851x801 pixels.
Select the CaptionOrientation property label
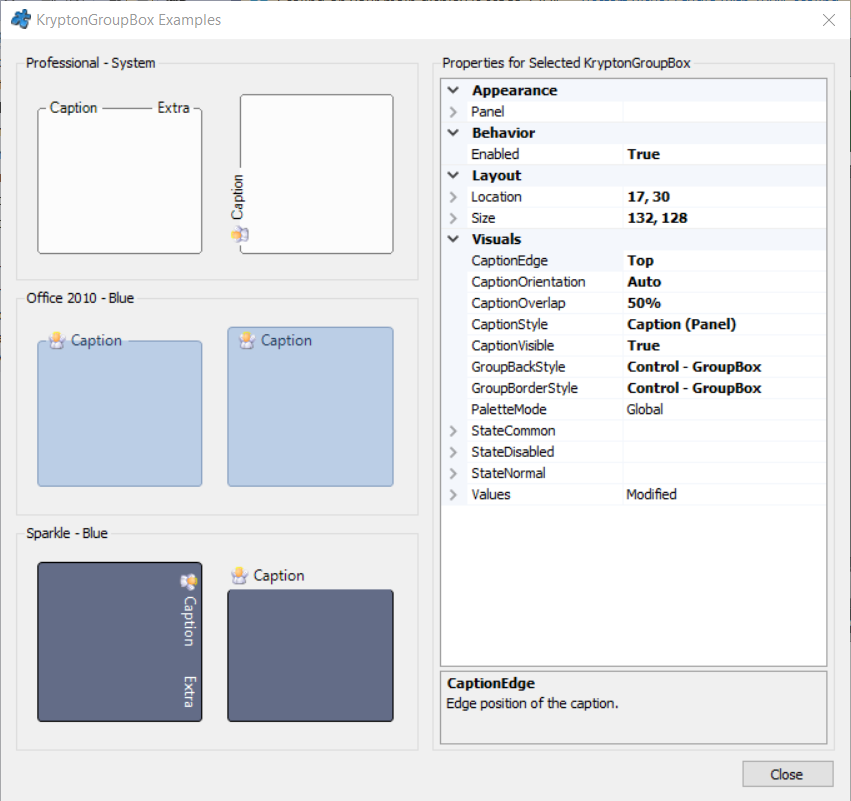(528, 282)
